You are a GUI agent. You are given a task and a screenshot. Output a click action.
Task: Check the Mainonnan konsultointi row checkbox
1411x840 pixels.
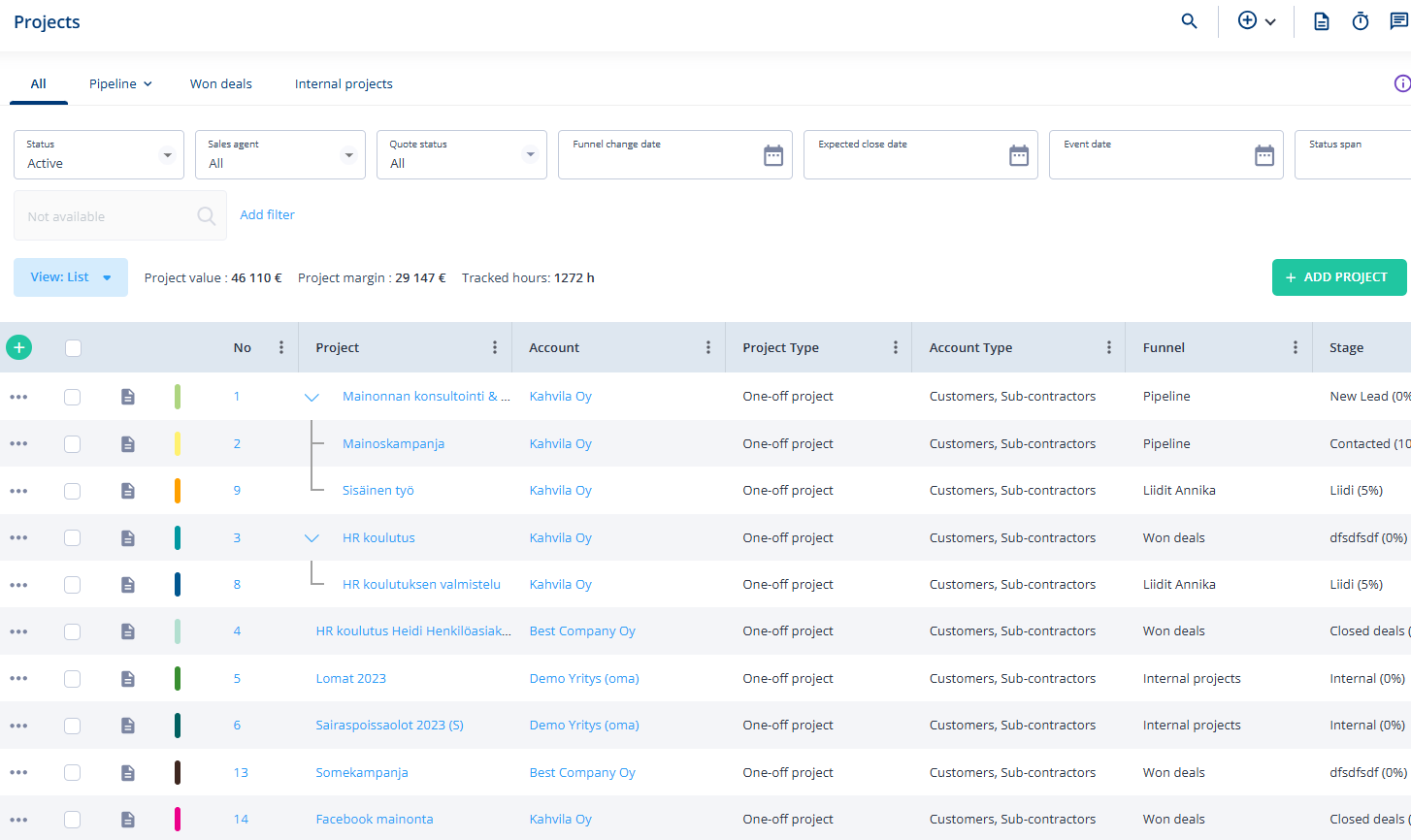(x=72, y=397)
